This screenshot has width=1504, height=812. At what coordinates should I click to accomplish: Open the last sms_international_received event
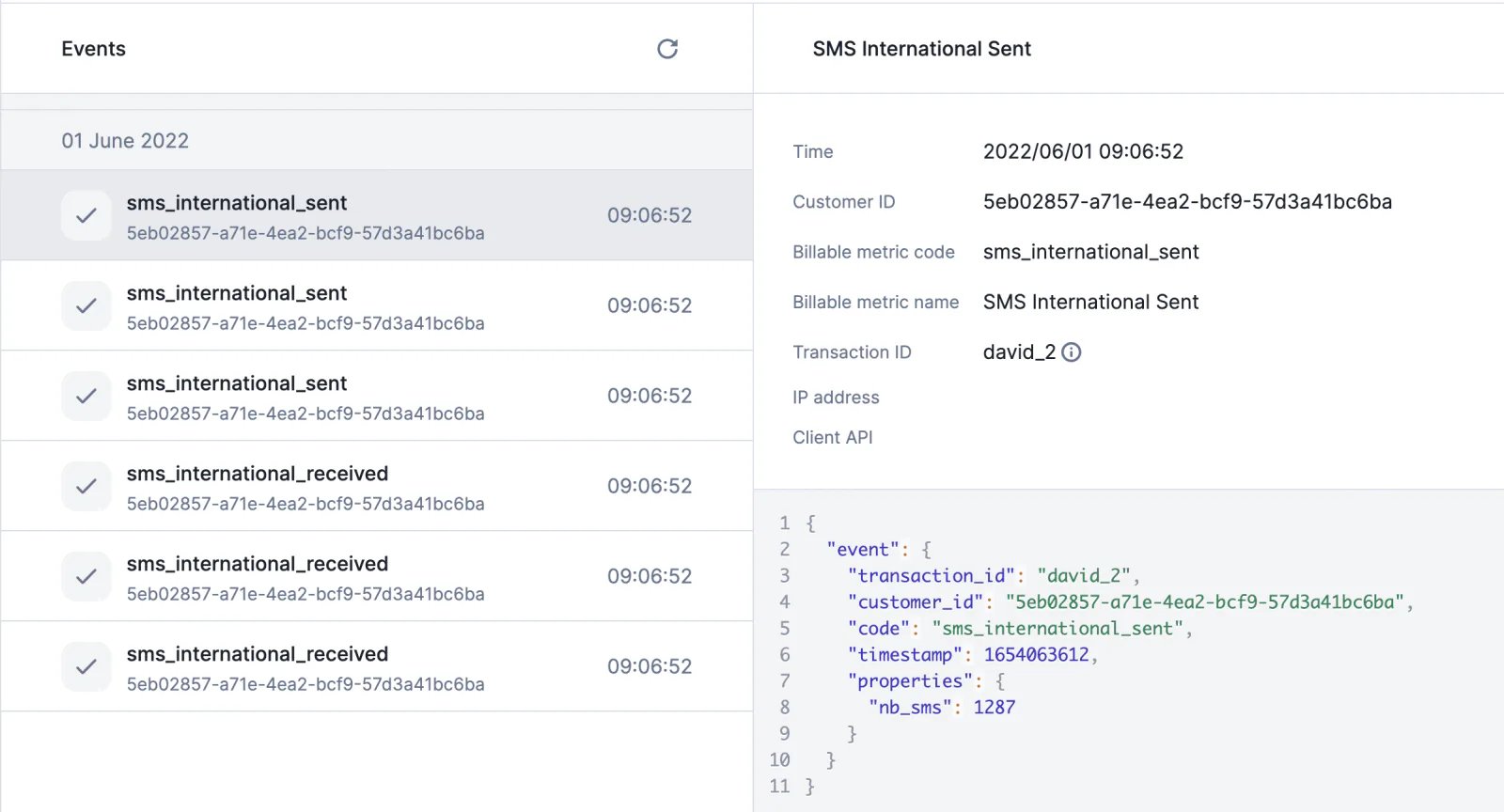(377, 666)
